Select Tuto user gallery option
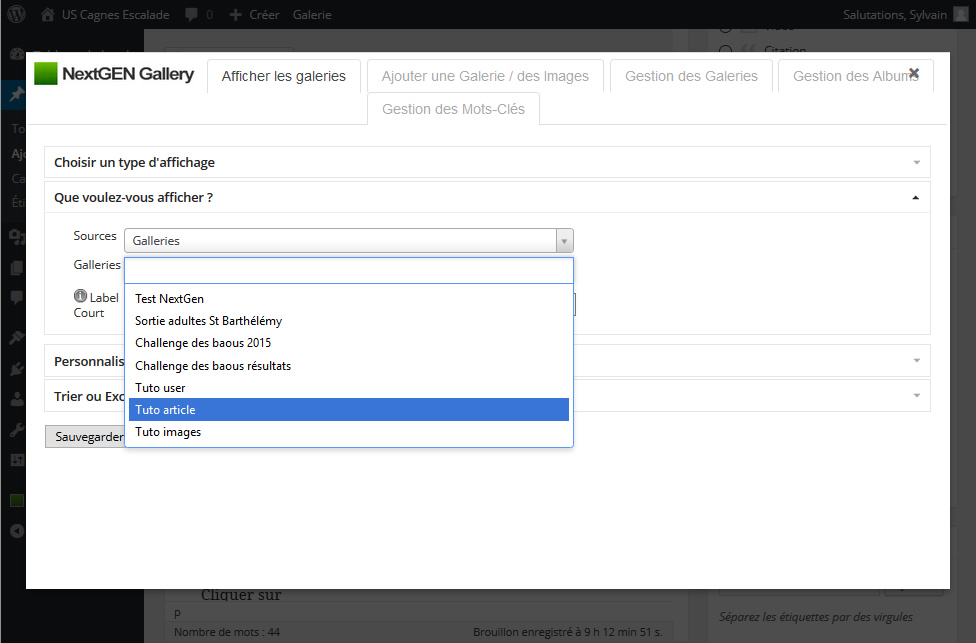The image size is (976, 643). (349, 388)
